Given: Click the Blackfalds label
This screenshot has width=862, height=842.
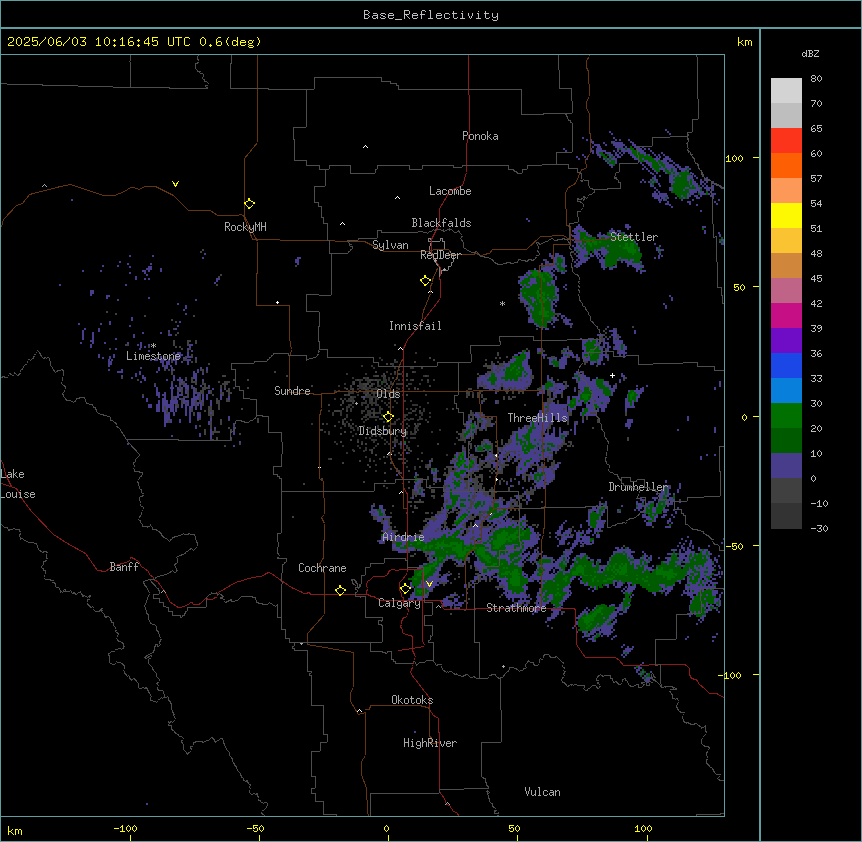Looking at the screenshot, I should point(441,223).
